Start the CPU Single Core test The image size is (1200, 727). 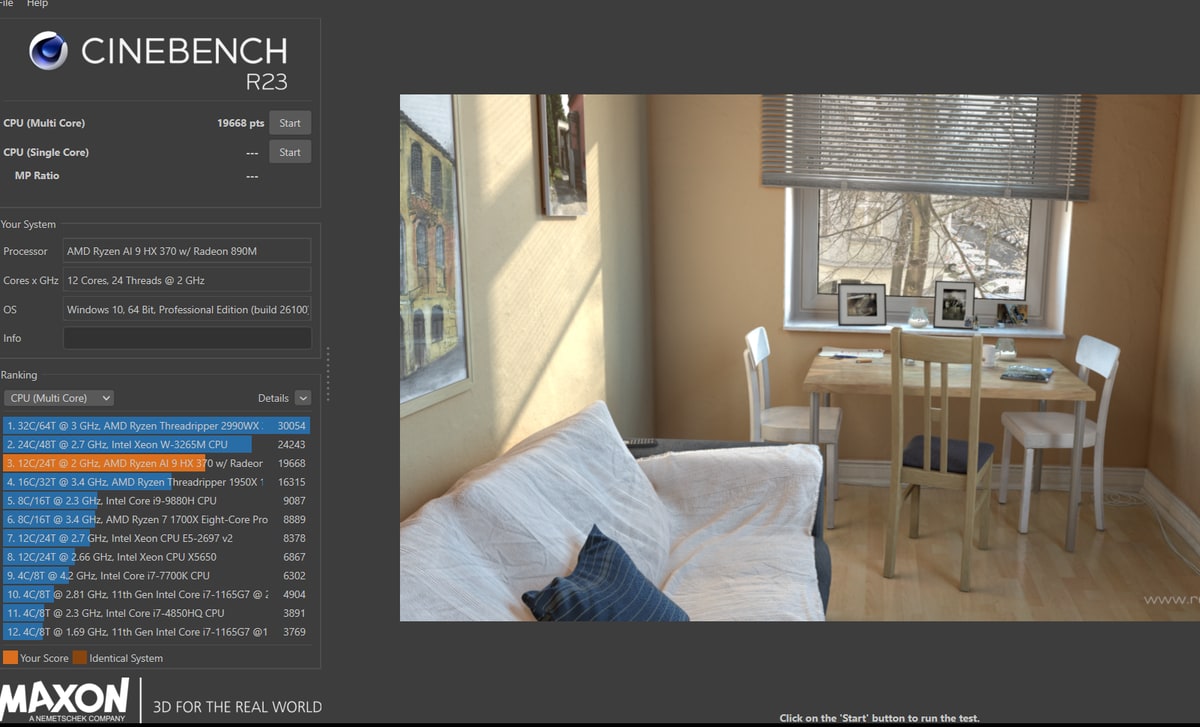click(x=290, y=152)
